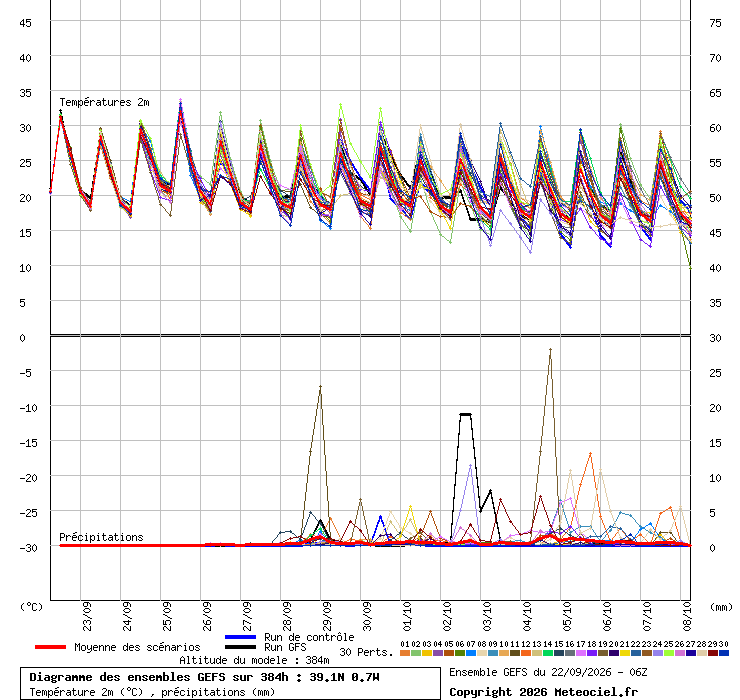The height and width of the screenshot is (700, 740).
Task: Click the perturbation 18 violet legend swatch
Action: pos(591,653)
